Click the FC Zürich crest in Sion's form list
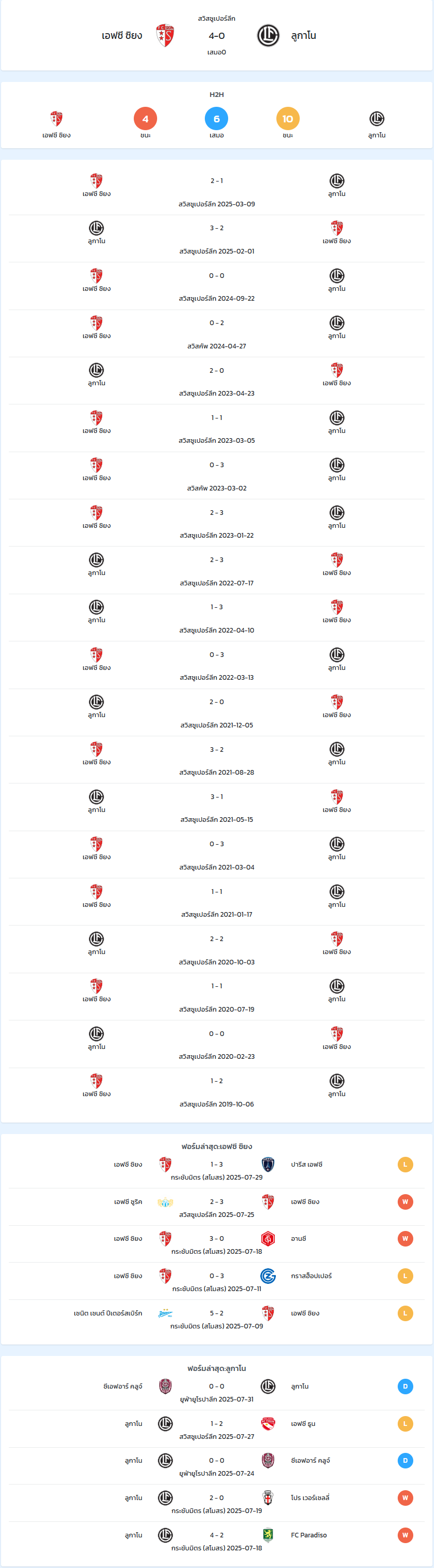This screenshot has width=434, height=1568. point(165,1201)
